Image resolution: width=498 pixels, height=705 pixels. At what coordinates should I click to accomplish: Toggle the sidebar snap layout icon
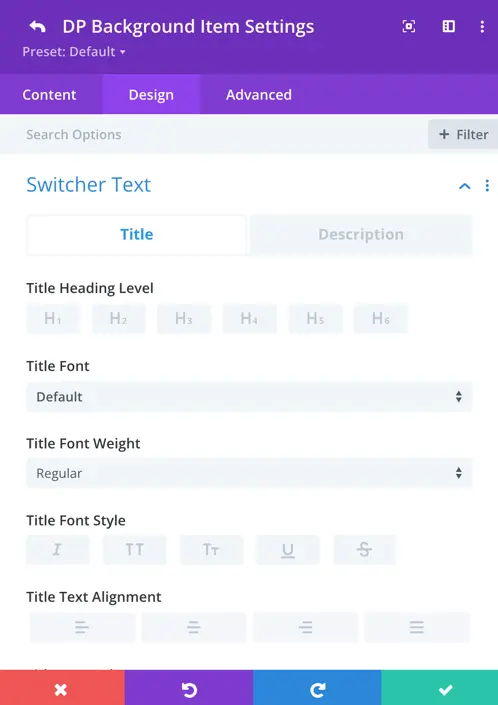coord(449,27)
